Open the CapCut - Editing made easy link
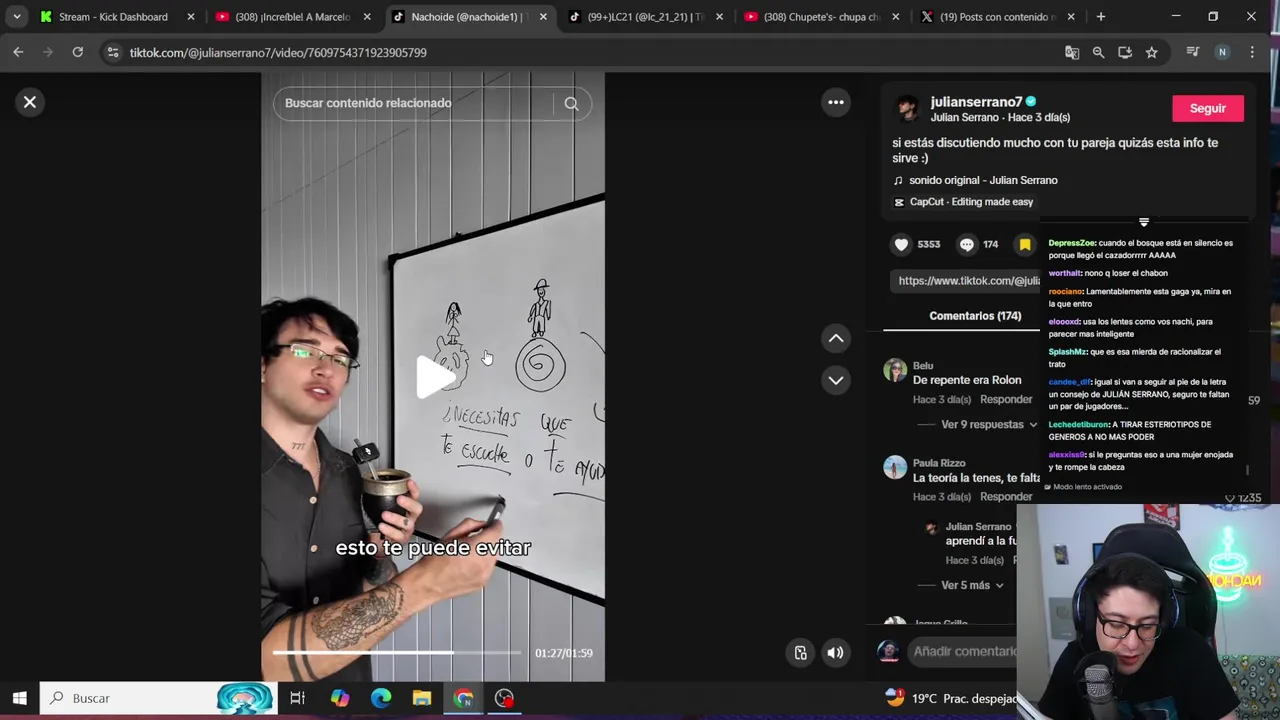The height and width of the screenshot is (720, 1280). [971, 202]
